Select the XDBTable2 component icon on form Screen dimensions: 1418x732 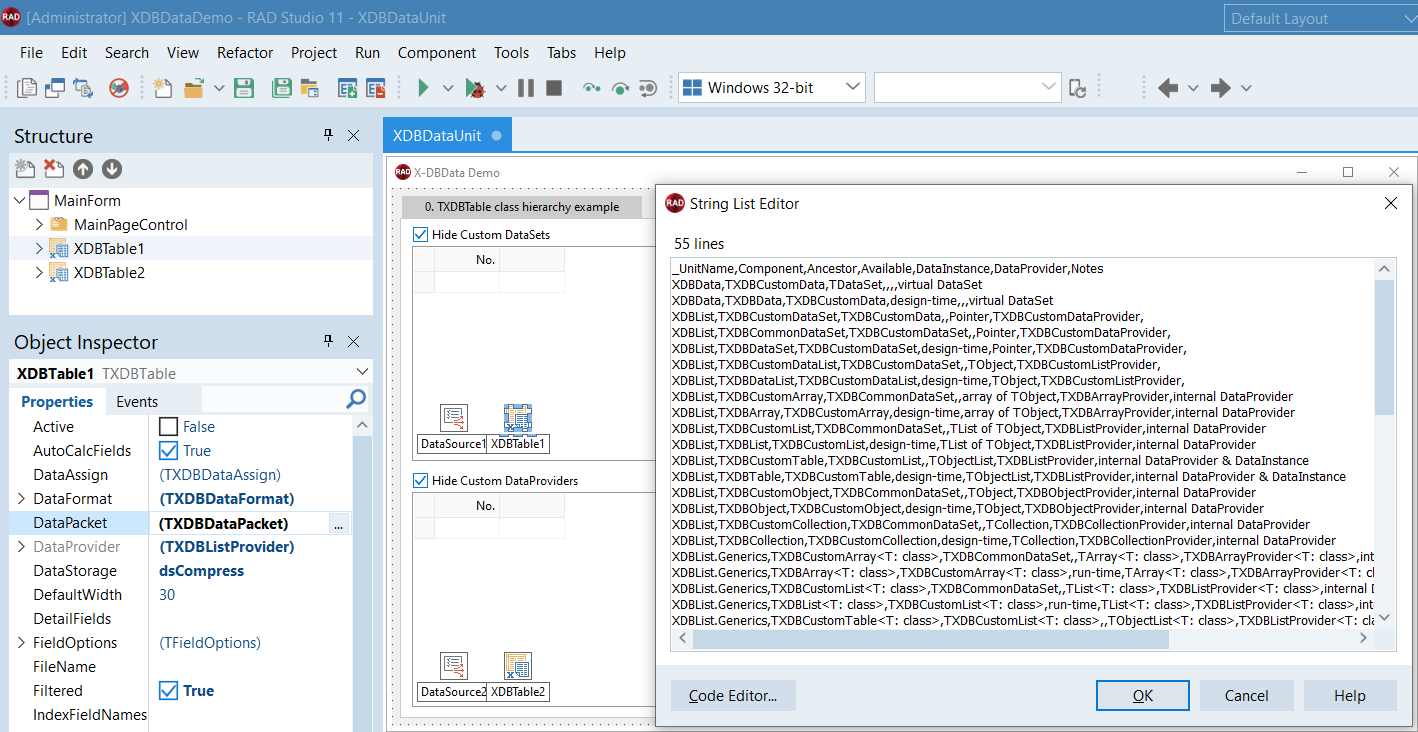pos(518,666)
